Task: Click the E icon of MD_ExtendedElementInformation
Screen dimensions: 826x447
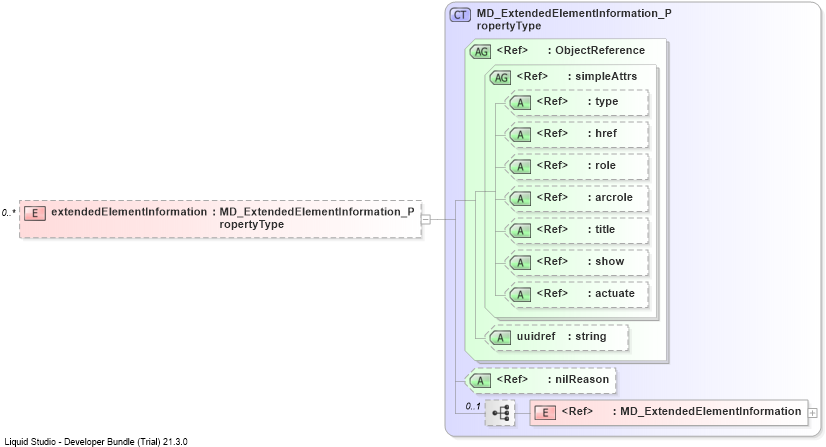Action: (x=545, y=413)
